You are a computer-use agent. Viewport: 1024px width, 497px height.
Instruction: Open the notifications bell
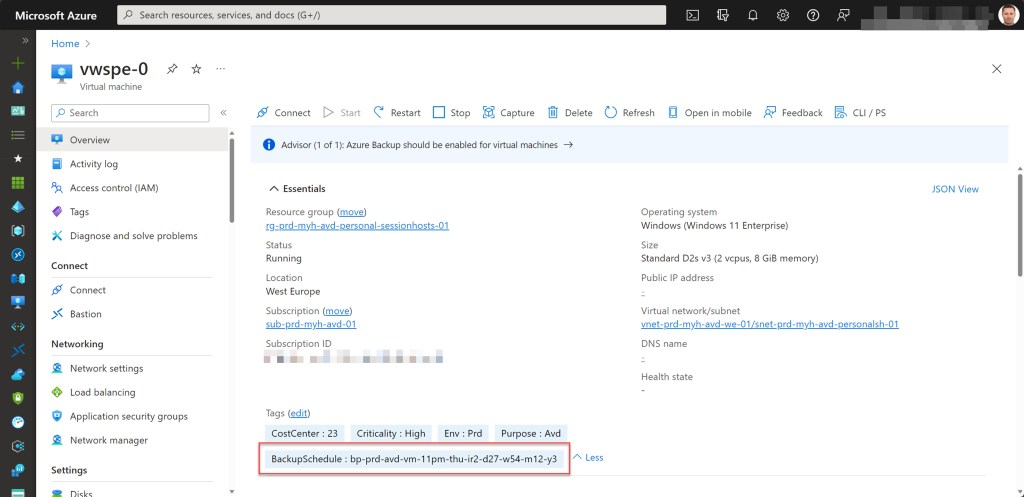pyautogui.click(x=753, y=15)
